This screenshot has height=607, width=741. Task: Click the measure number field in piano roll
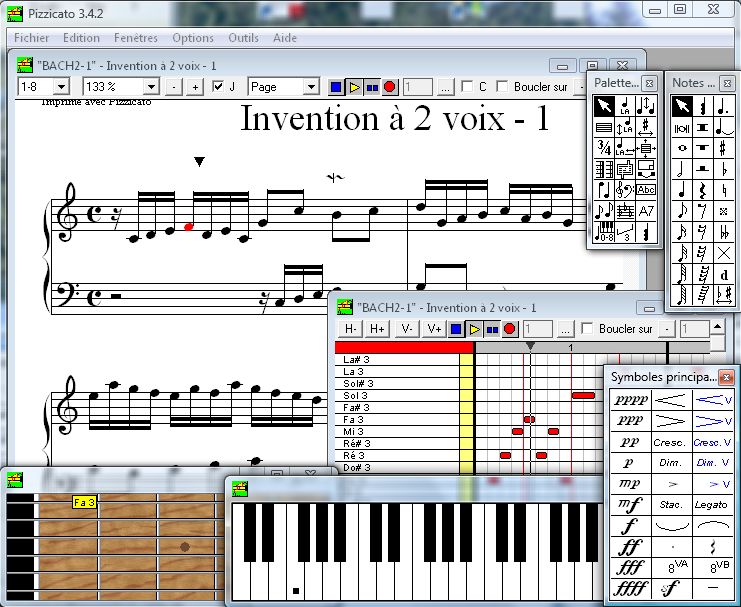coord(538,329)
